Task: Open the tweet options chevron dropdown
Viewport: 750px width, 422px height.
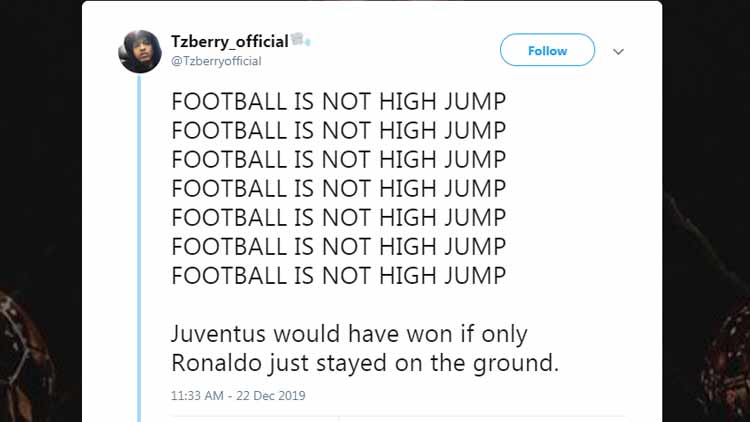Action: point(618,51)
